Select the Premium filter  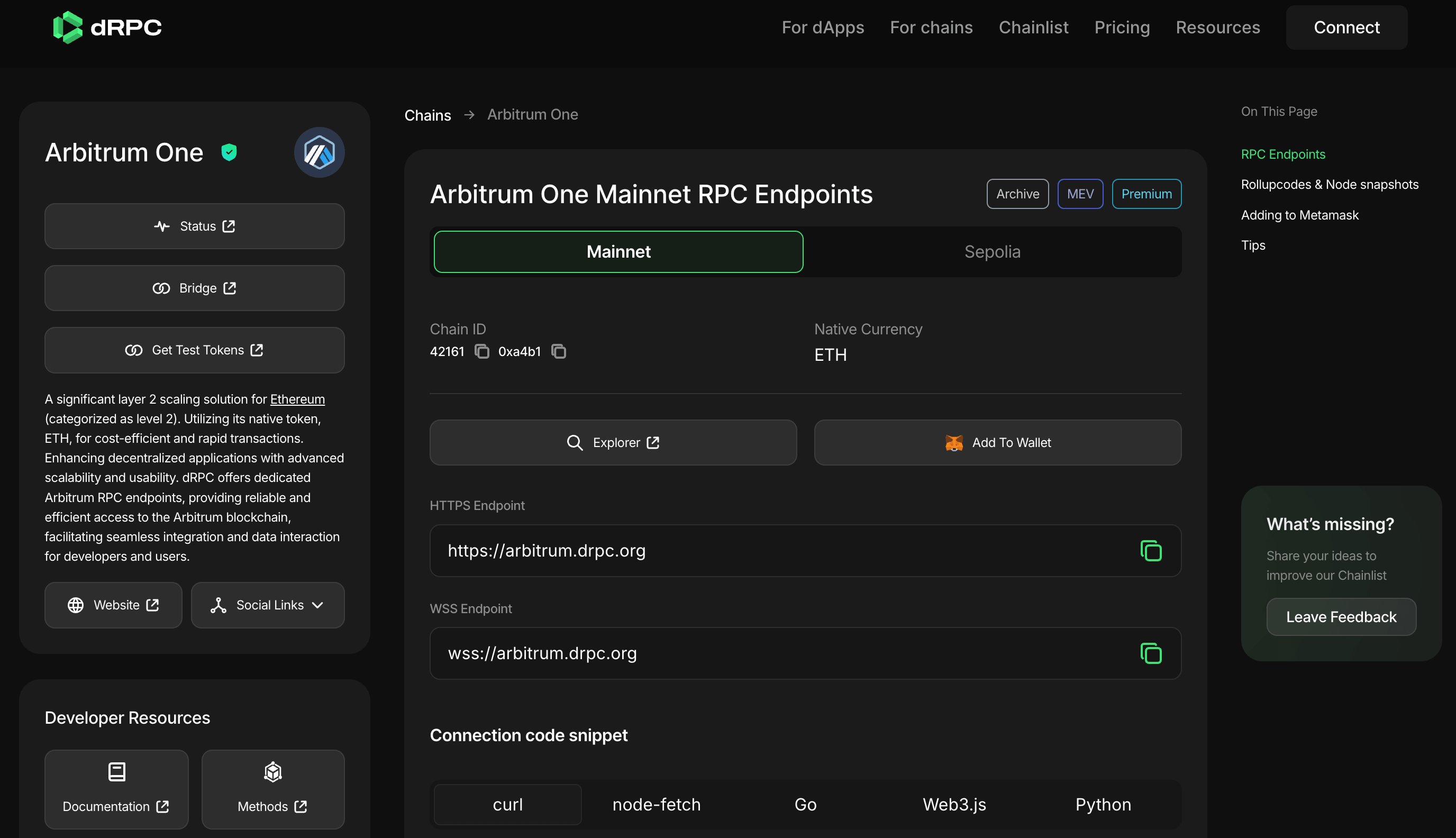[1146, 194]
